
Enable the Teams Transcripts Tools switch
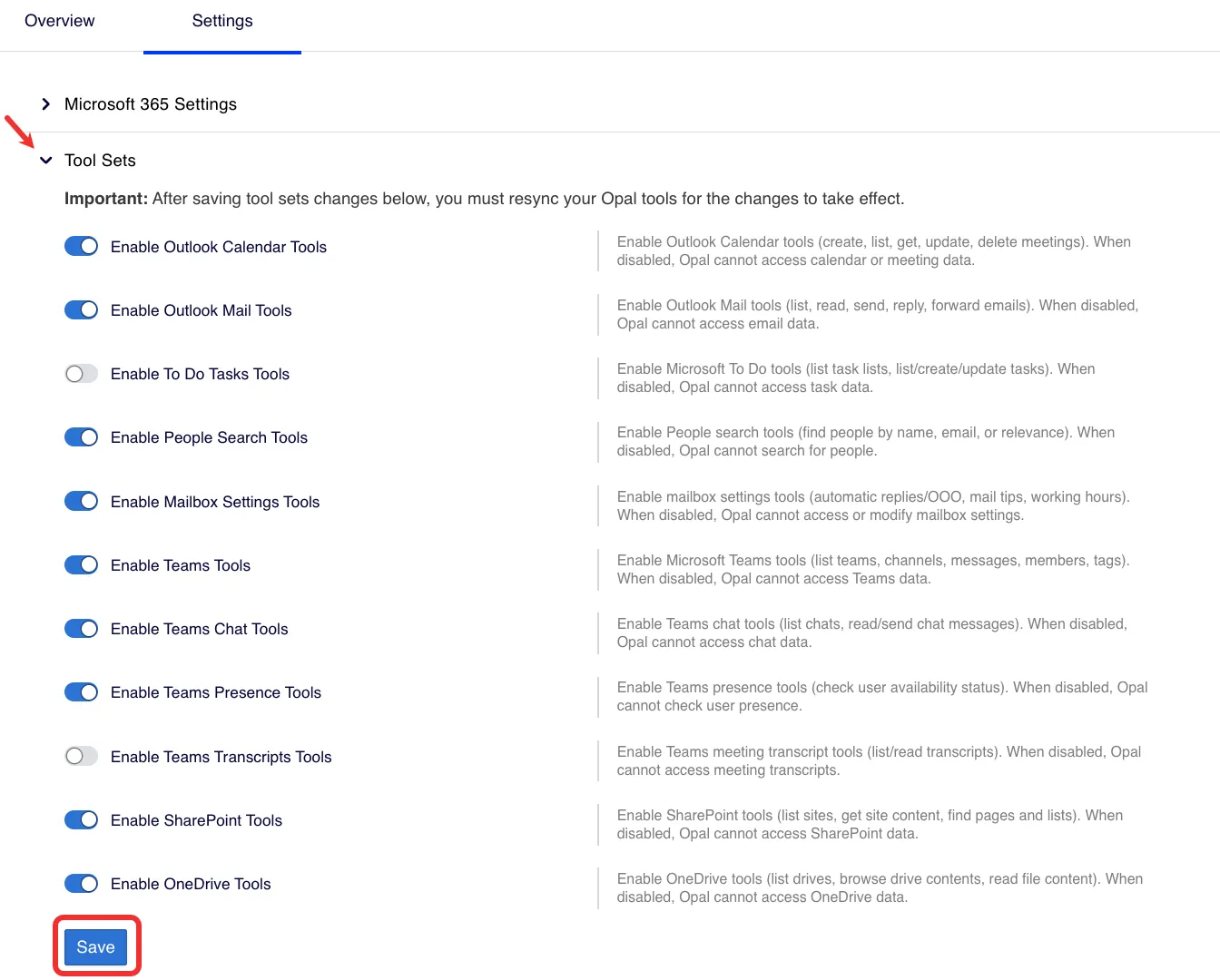point(82,757)
